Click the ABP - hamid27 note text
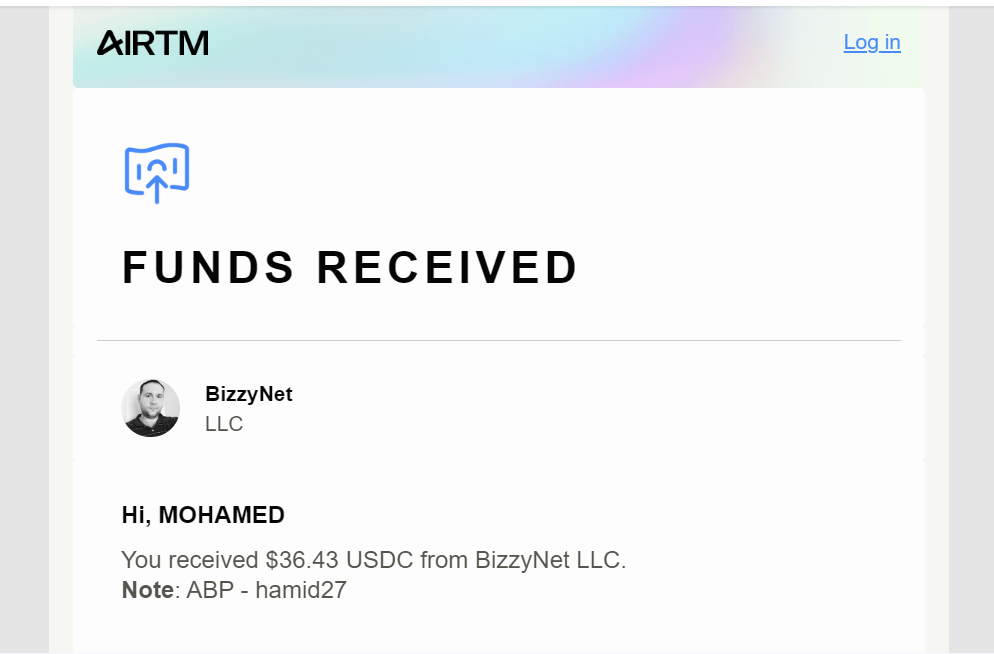Viewport: 994px width, 654px height. tap(266, 590)
